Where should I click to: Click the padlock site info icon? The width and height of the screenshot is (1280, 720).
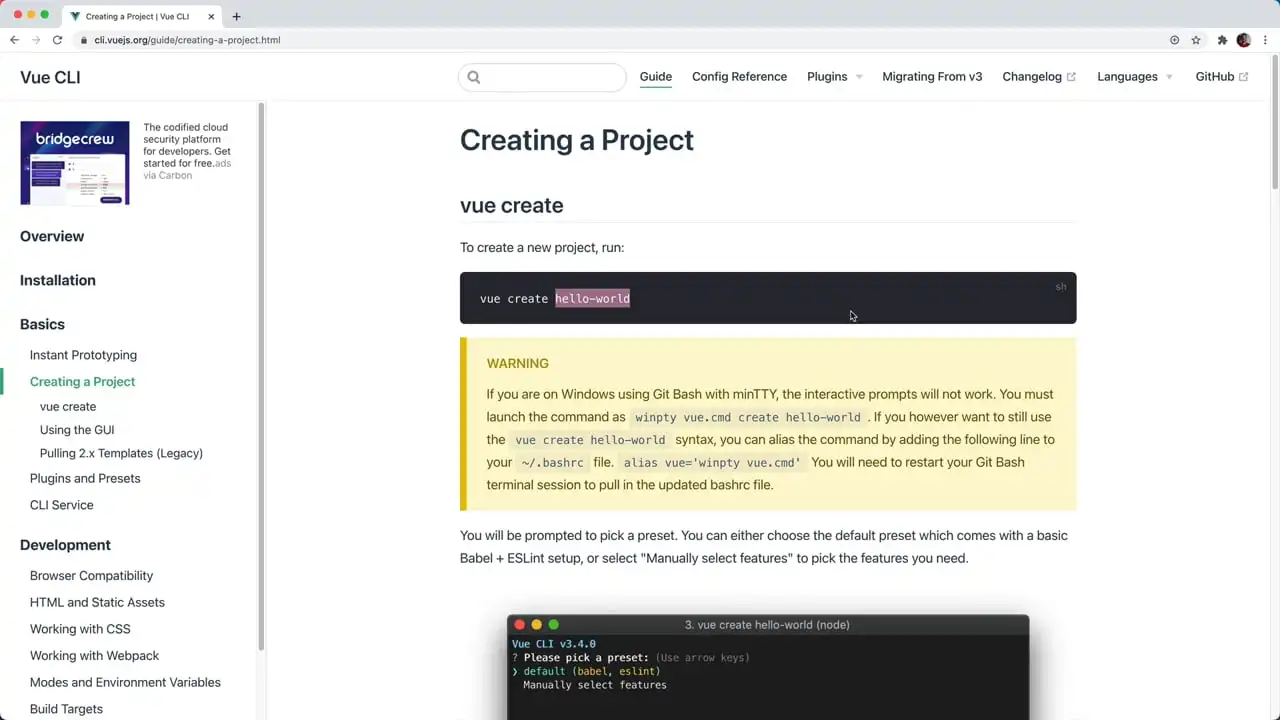(84, 40)
